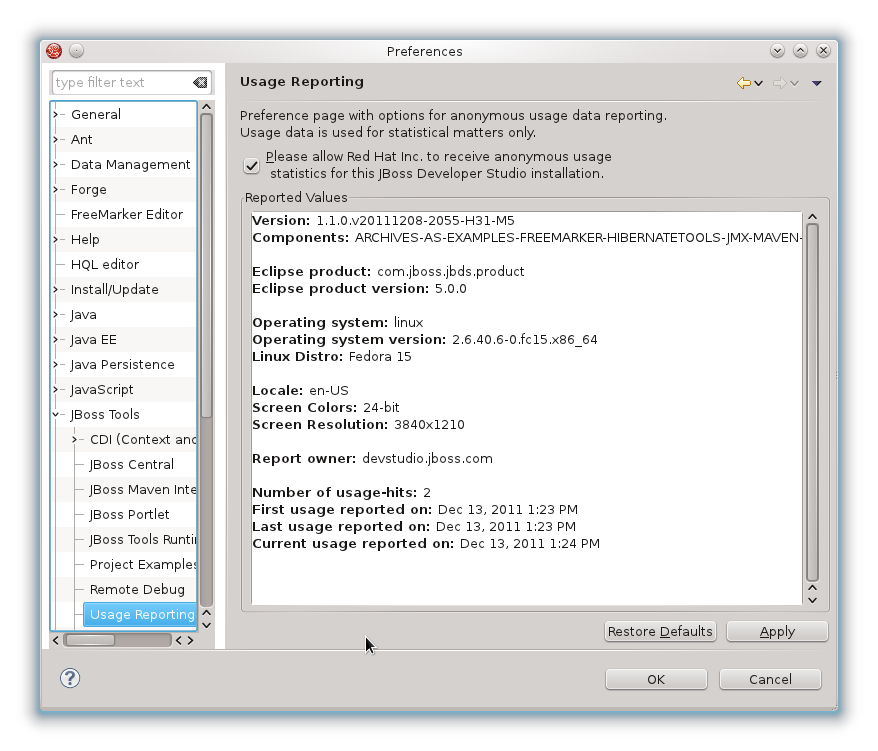Viewport: 878px width, 751px height.
Task: Click the Version value 1.1.0.v20111208-2055-H31-M5
Action: (x=415, y=221)
